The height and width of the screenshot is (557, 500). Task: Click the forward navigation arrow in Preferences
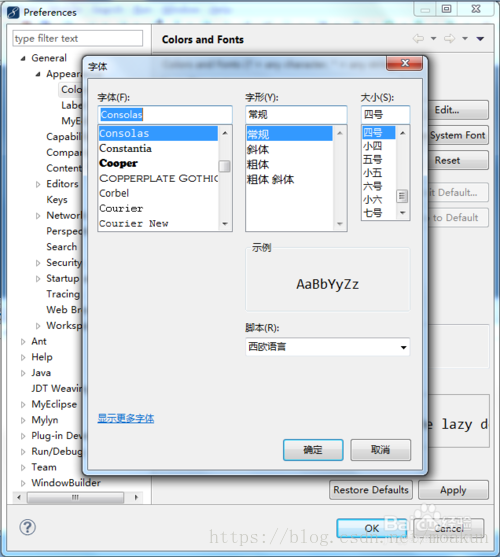pyautogui.click(x=449, y=38)
